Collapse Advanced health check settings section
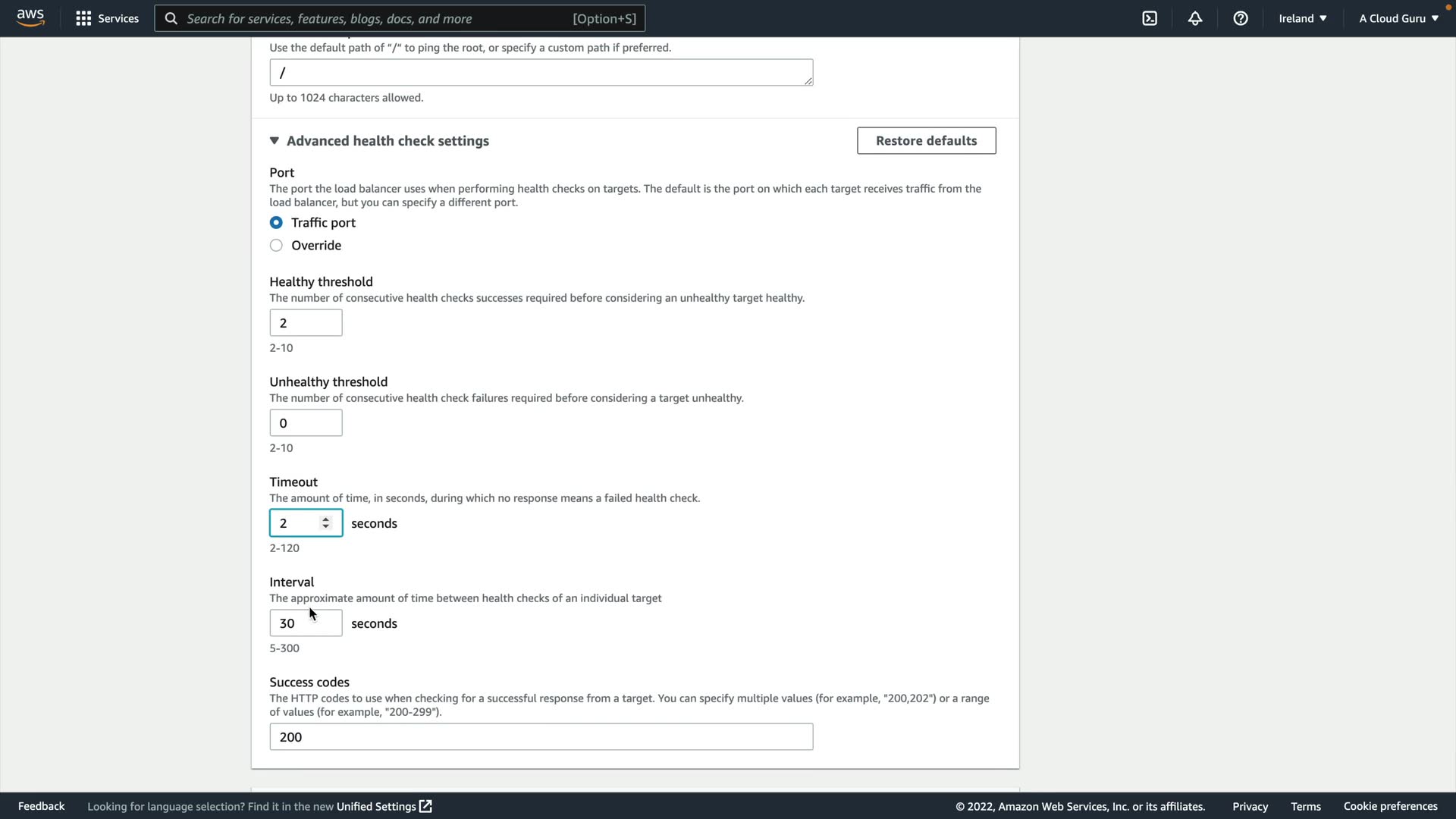Viewport: 1456px width, 819px height. tap(275, 141)
